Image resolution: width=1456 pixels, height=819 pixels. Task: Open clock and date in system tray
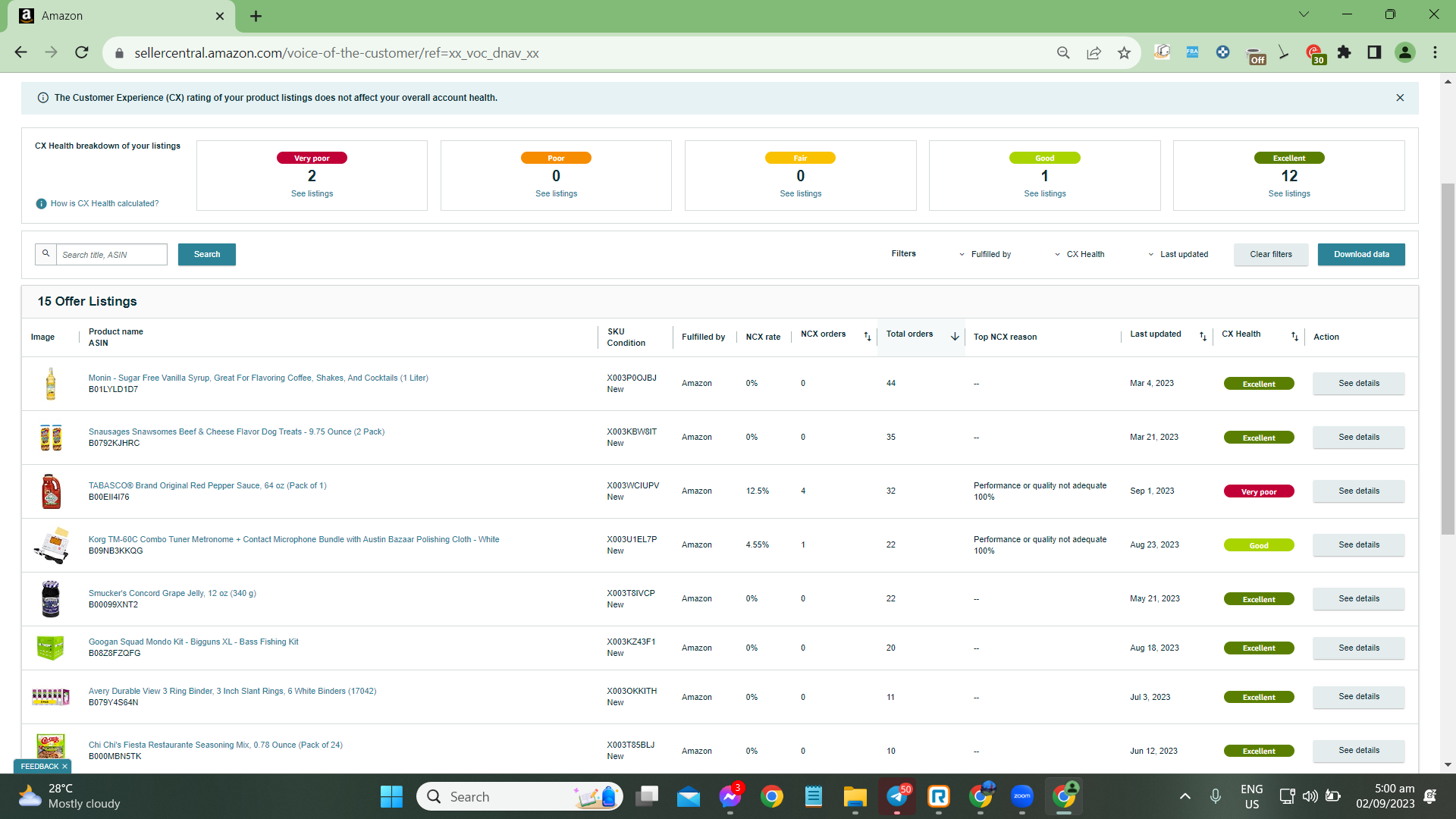[x=1385, y=796]
